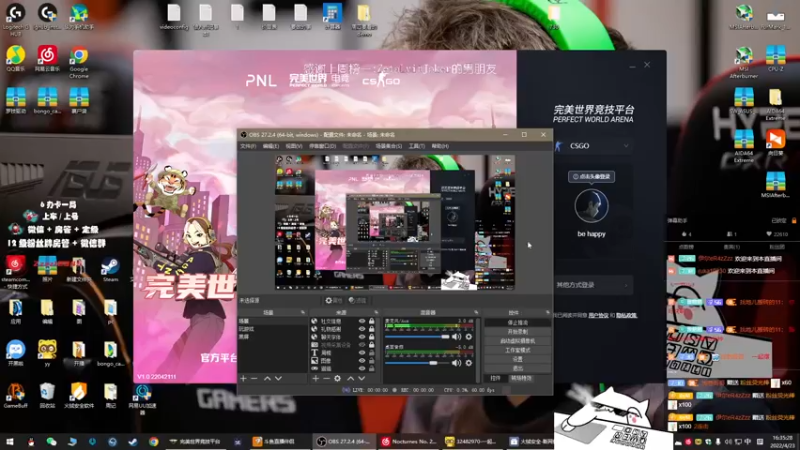Image resolution: width=800 pixels, height=450 pixels.
Task: Open Chrome from the taskbar
Action: click(x=154, y=442)
